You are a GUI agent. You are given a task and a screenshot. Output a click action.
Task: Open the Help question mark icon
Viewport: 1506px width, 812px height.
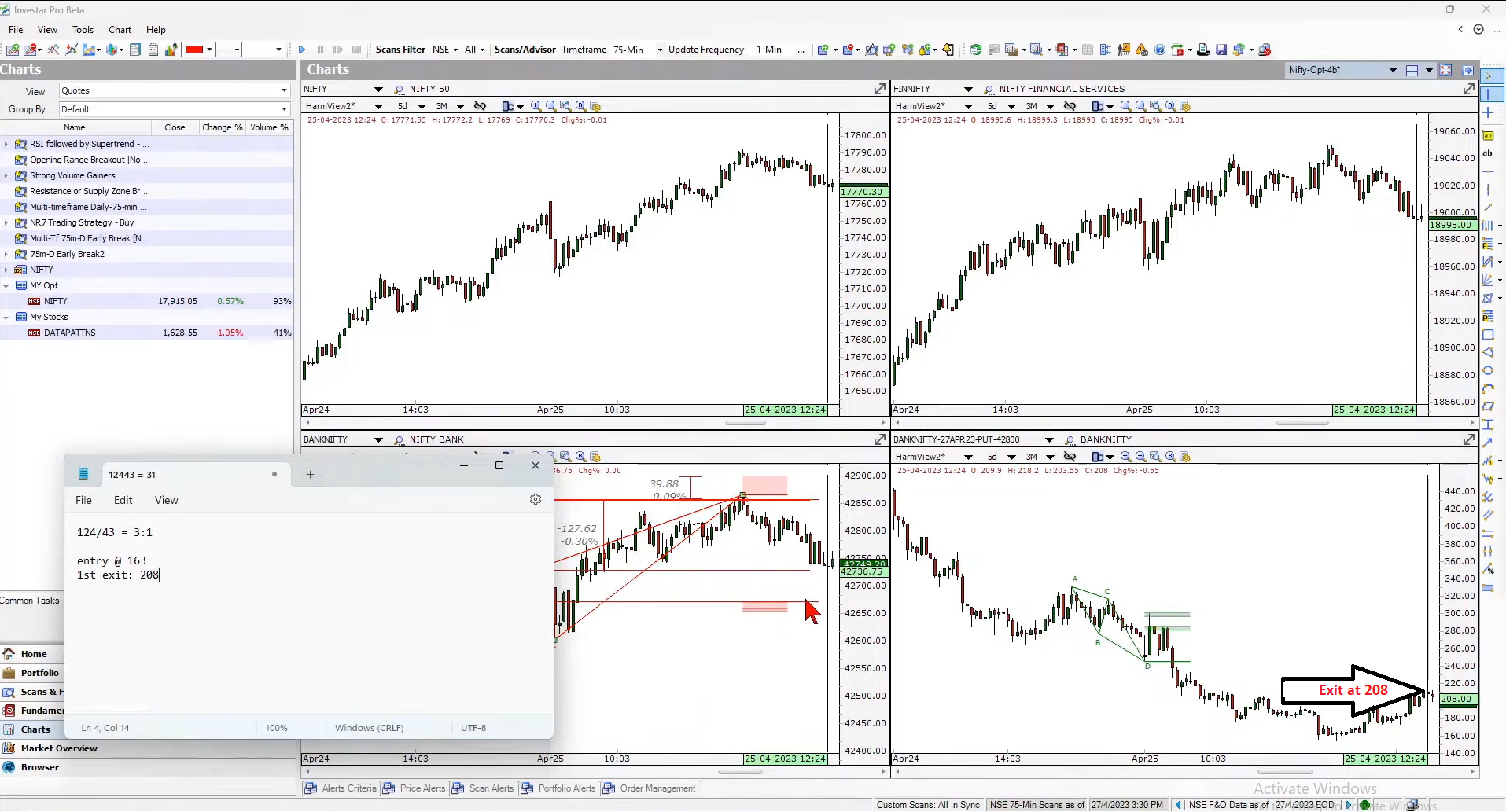pyautogui.click(x=1160, y=50)
